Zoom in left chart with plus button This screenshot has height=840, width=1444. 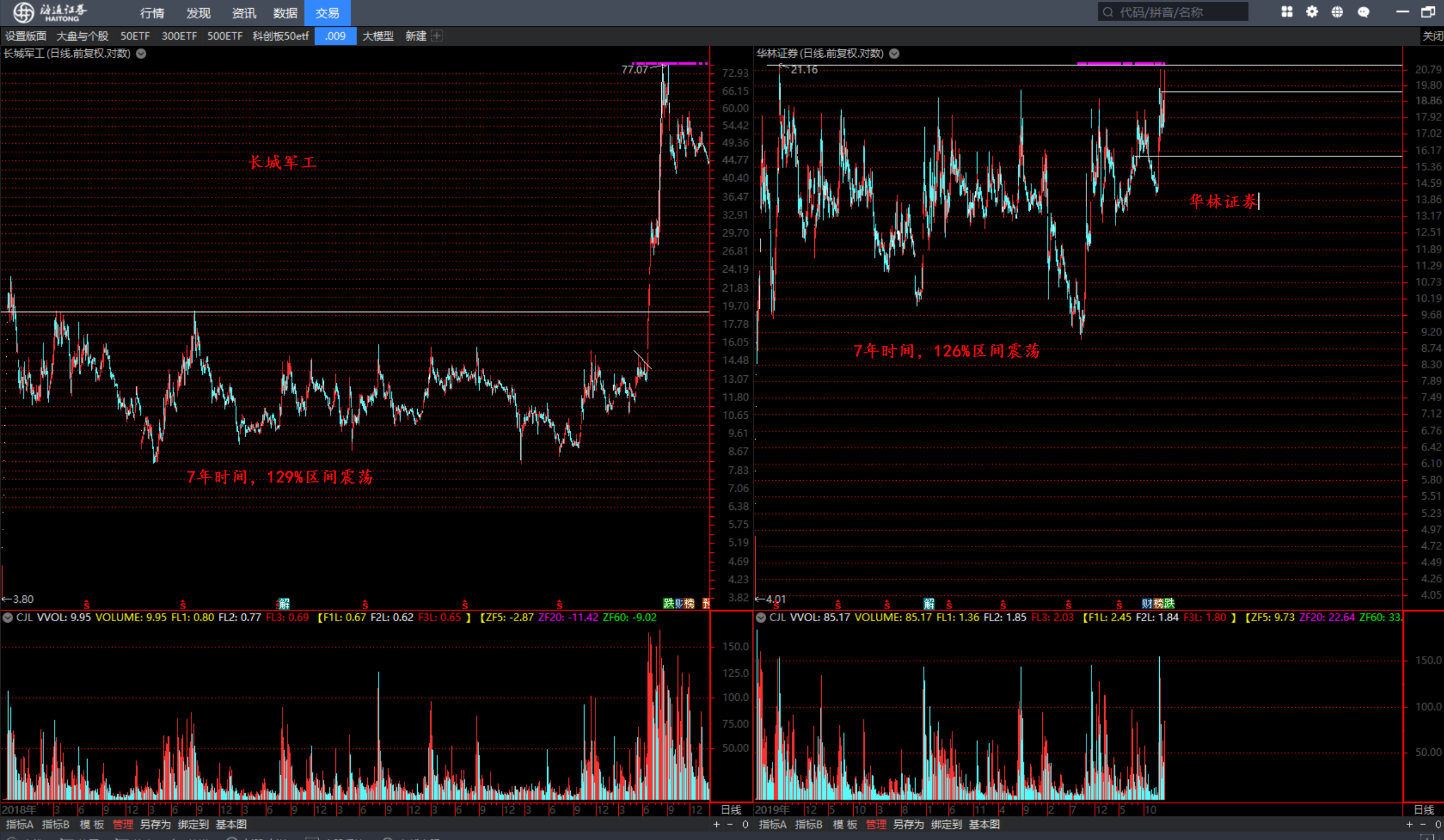[x=716, y=825]
